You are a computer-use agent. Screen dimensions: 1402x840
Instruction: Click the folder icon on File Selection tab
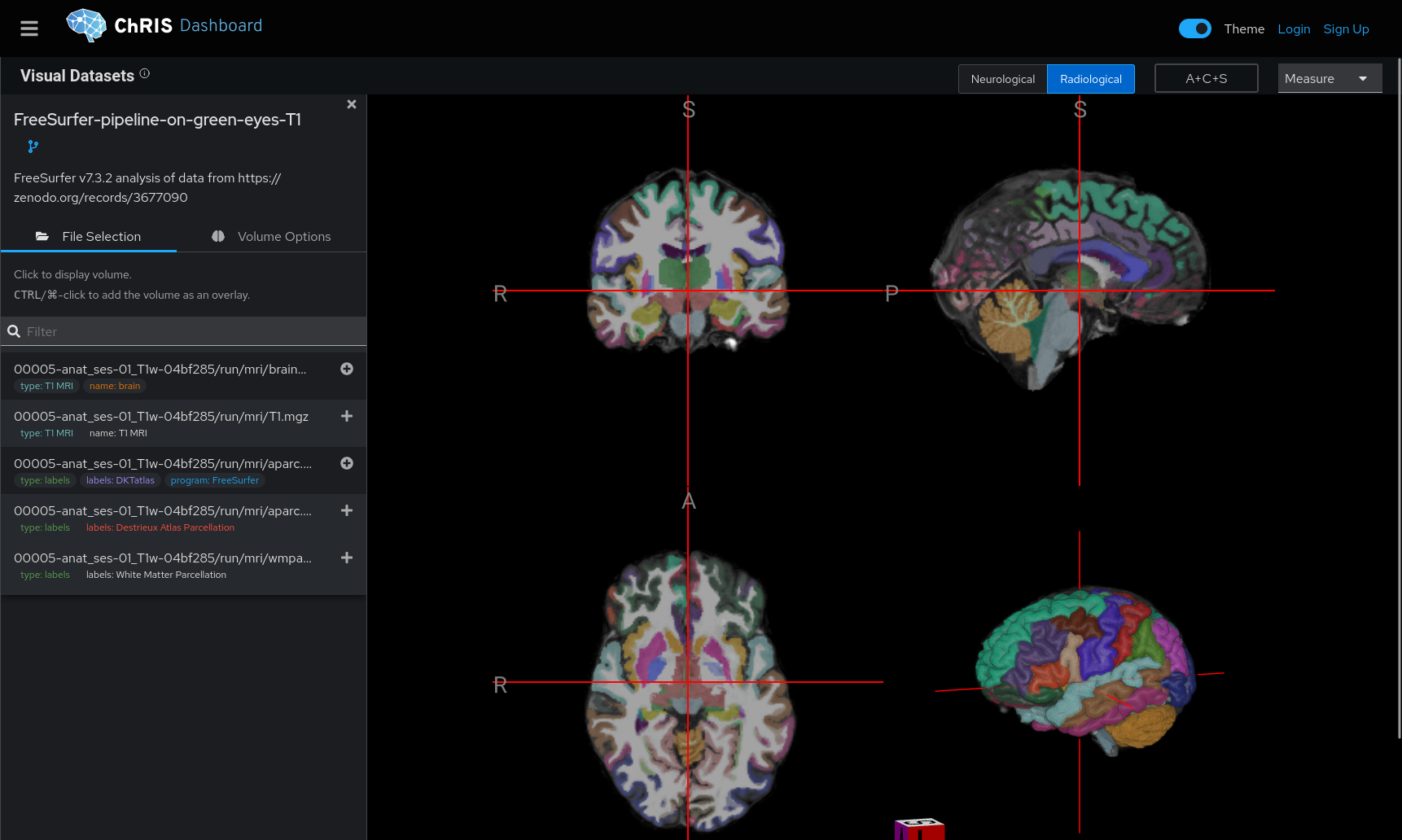click(42, 236)
